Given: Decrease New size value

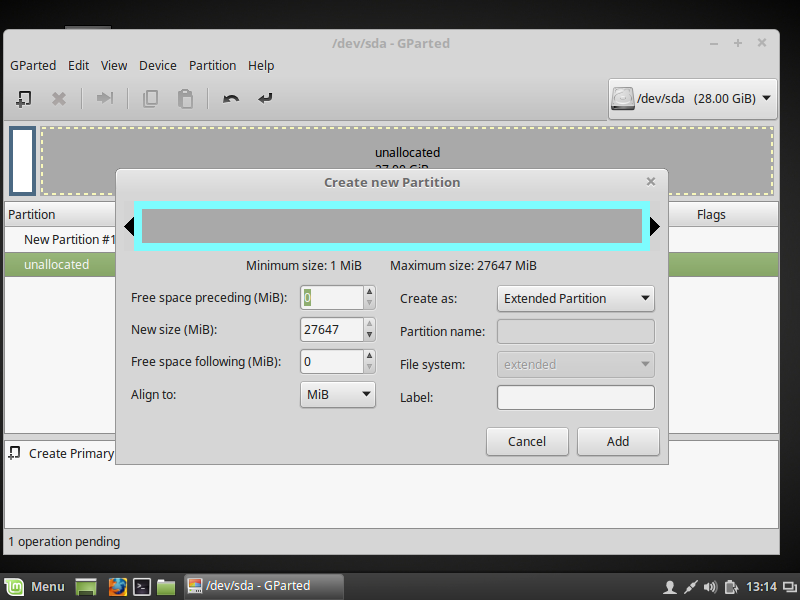Looking at the screenshot, I should (x=369, y=336).
